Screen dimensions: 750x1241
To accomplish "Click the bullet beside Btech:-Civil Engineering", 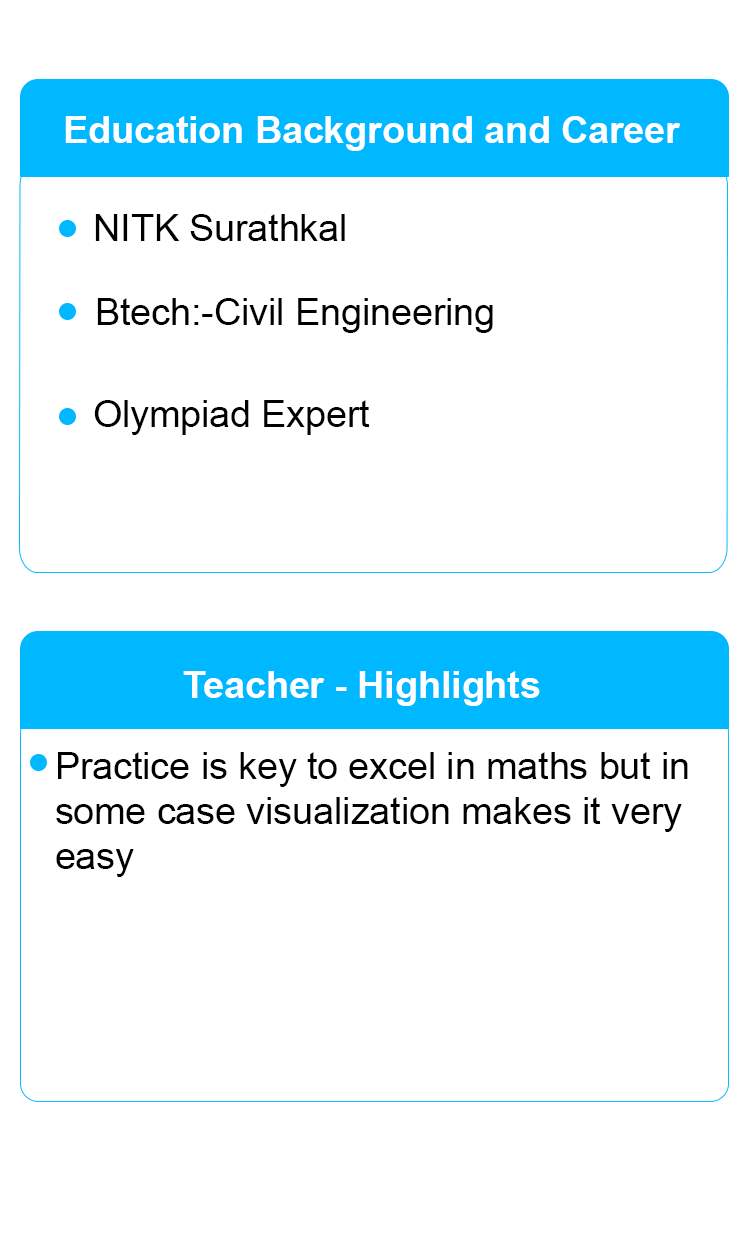I will click(x=68, y=313).
